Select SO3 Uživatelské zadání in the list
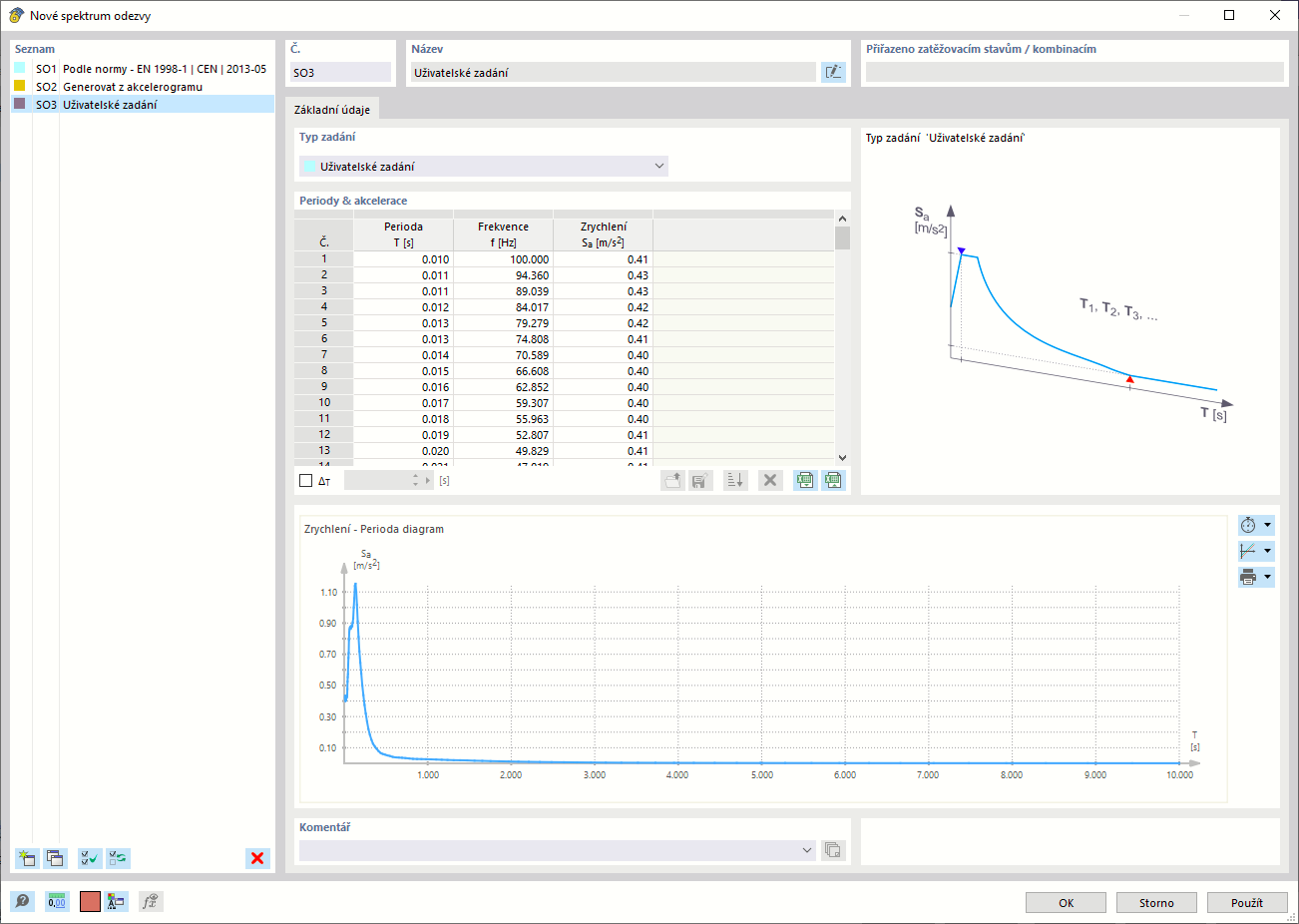Image resolution: width=1299 pixels, height=924 pixels. pos(143,104)
